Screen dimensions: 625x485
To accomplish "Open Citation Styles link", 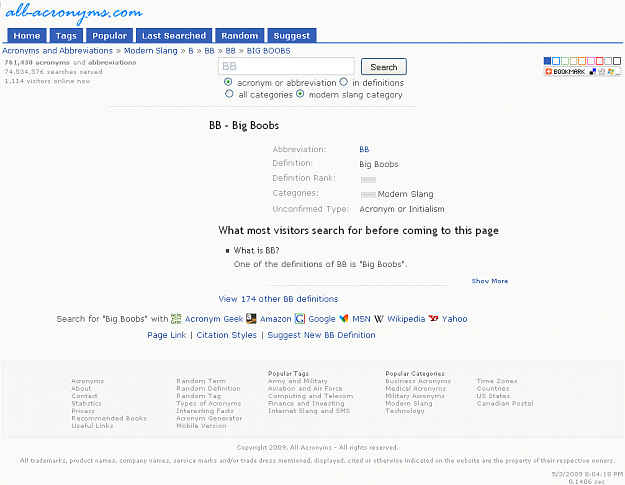I will tap(226, 335).
